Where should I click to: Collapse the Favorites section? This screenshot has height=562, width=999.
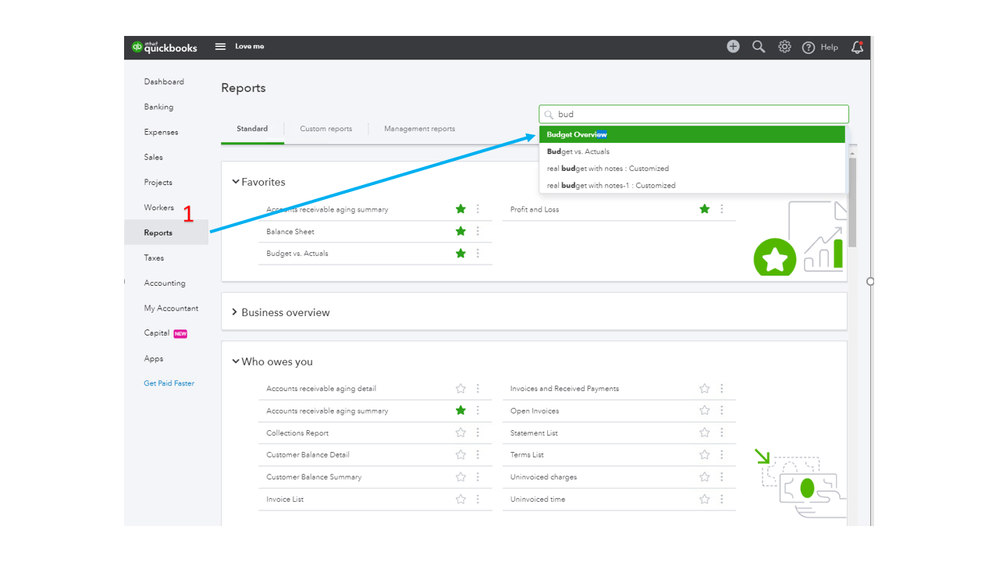[x=236, y=182]
